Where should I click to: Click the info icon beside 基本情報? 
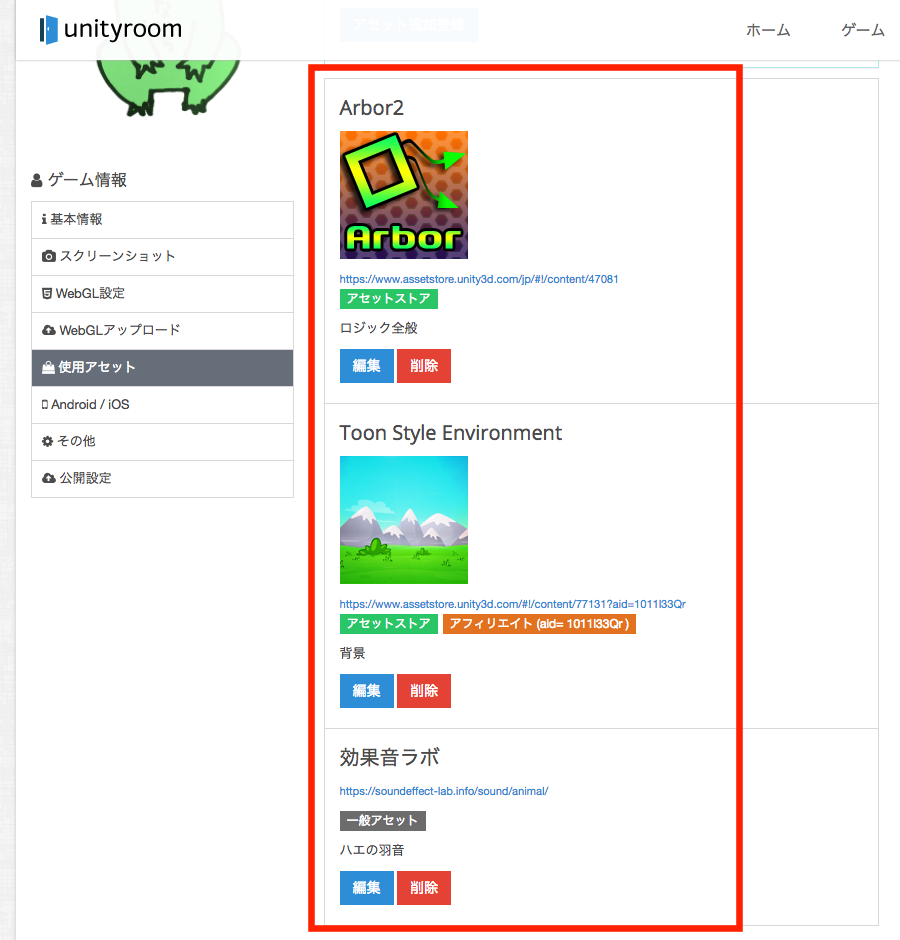tap(44, 219)
